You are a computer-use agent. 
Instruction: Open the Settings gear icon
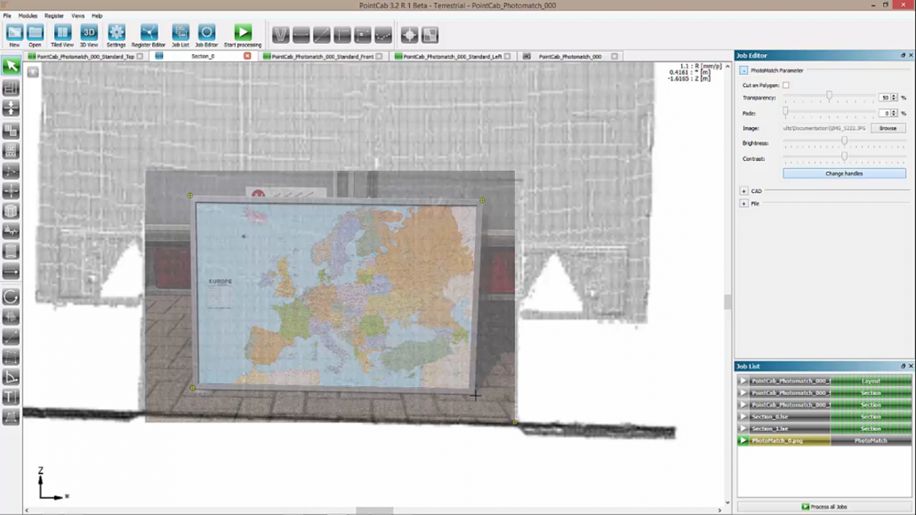click(x=117, y=35)
